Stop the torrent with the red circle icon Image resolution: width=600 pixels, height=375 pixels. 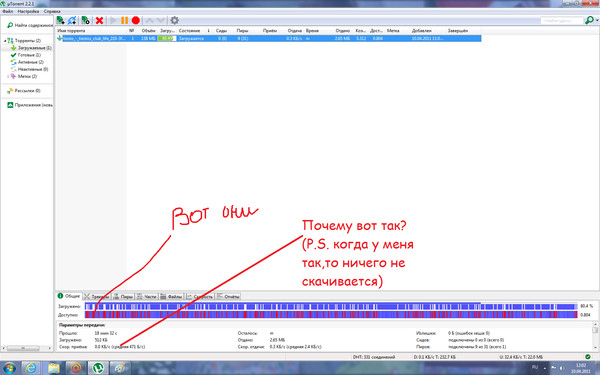click(x=135, y=20)
